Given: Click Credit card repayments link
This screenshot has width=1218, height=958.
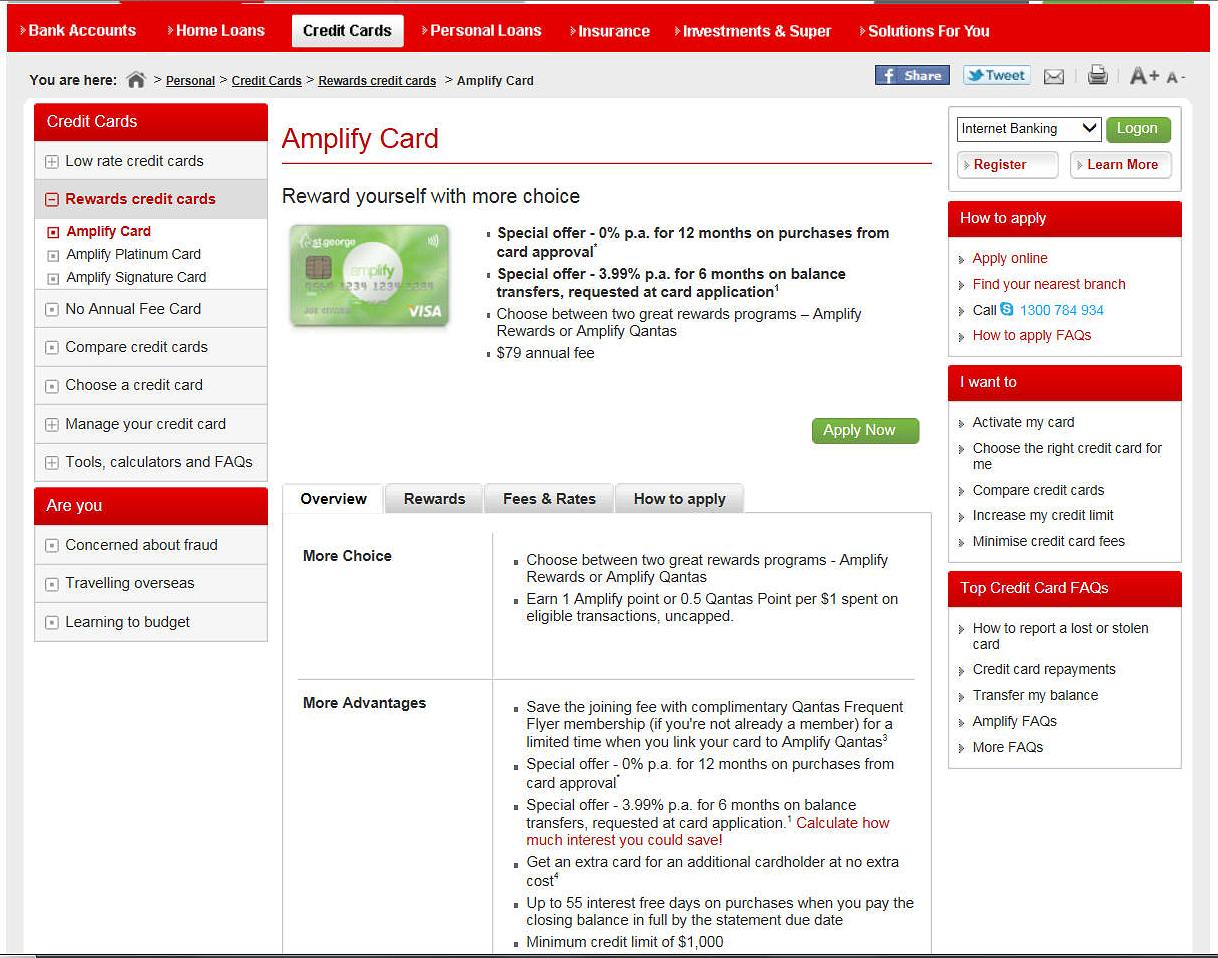Looking at the screenshot, I should [x=1044, y=669].
